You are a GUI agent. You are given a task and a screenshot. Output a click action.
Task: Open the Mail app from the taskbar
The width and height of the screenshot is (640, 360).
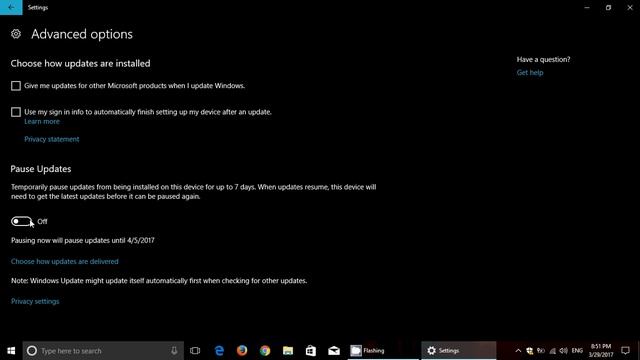tap(334, 351)
